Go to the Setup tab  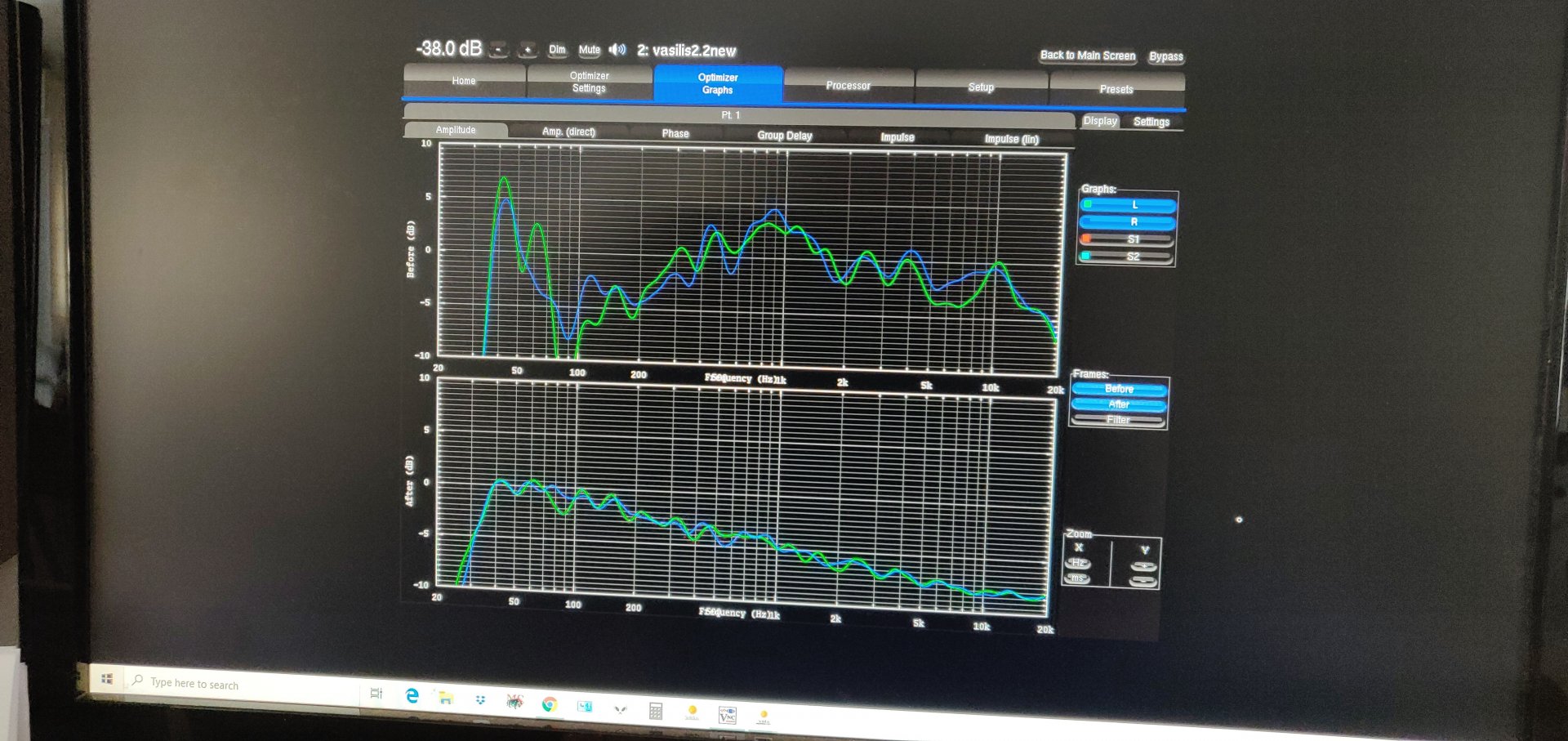click(x=981, y=87)
